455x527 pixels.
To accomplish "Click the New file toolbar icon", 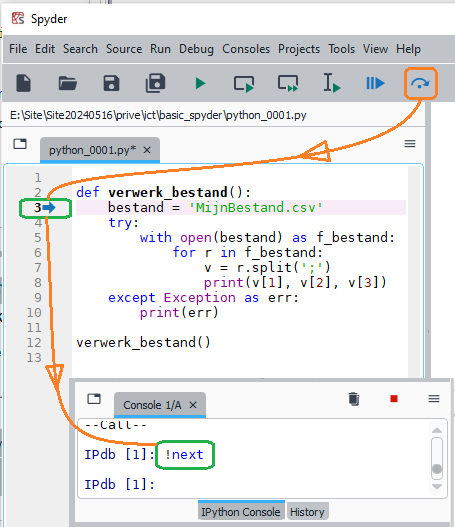I will click(24, 83).
